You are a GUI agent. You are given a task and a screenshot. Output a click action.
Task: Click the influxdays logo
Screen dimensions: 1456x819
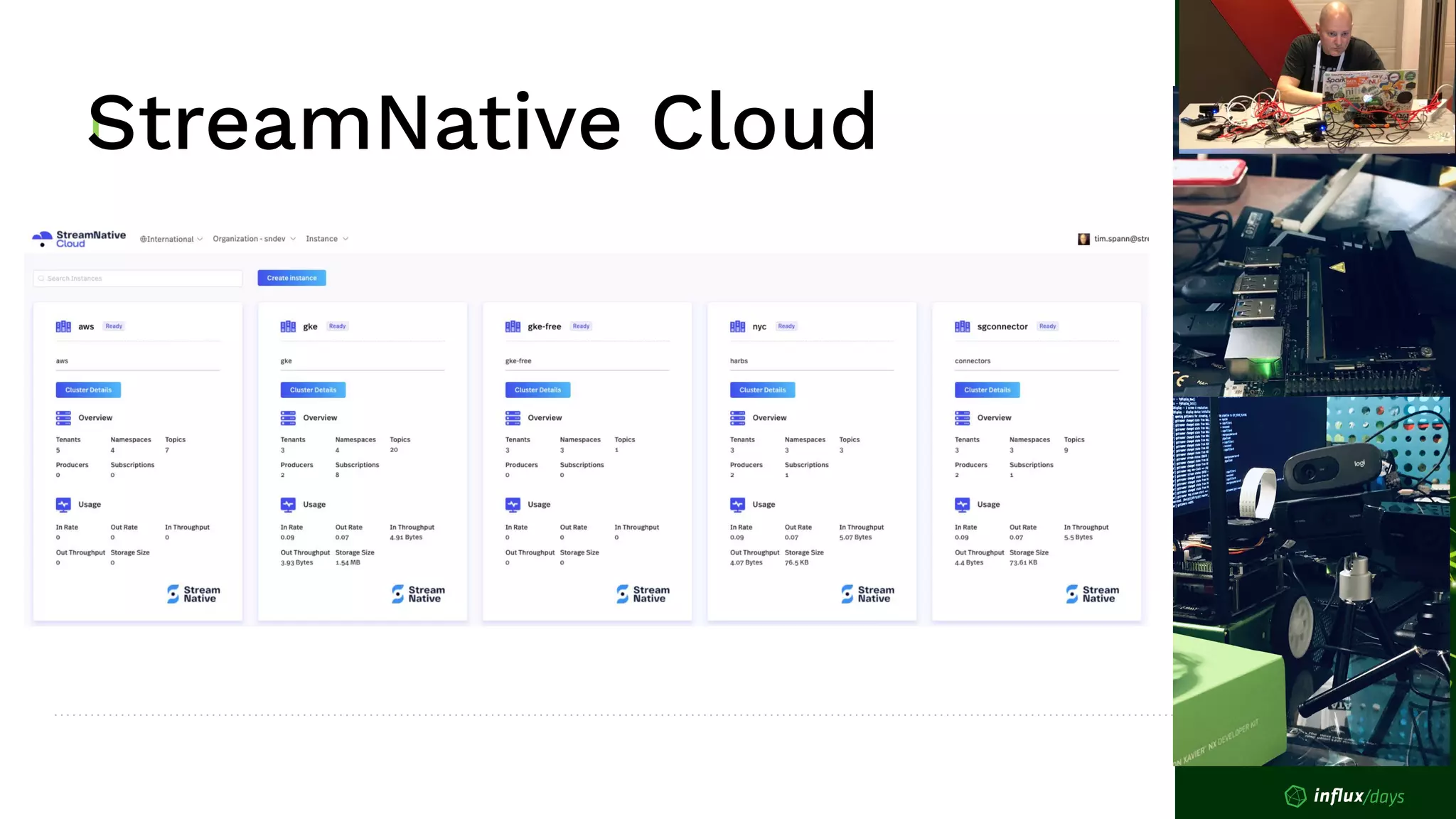click(1344, 796)
